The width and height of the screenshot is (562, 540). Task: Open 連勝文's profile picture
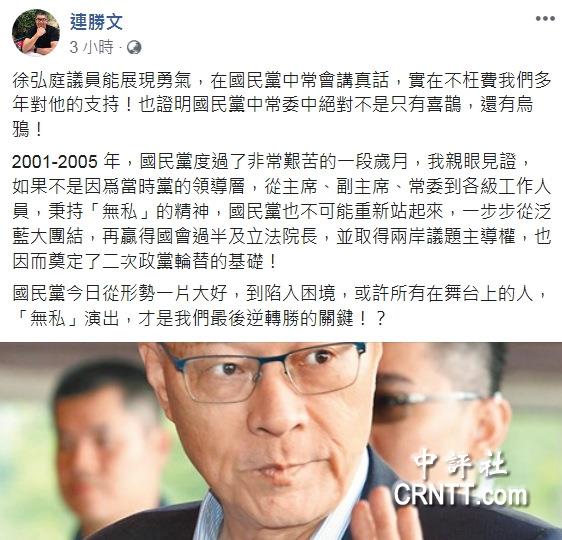(x=36, y=33)
